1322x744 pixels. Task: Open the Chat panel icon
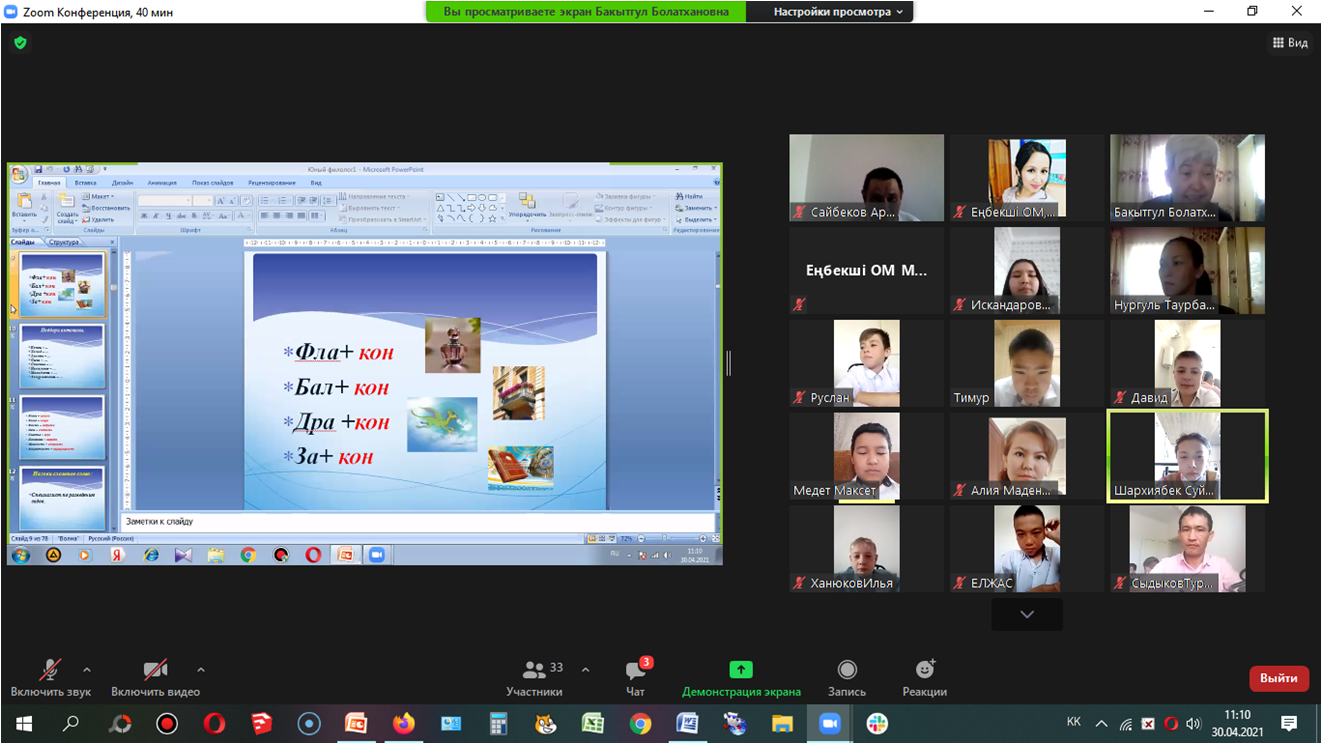[635, 671]
